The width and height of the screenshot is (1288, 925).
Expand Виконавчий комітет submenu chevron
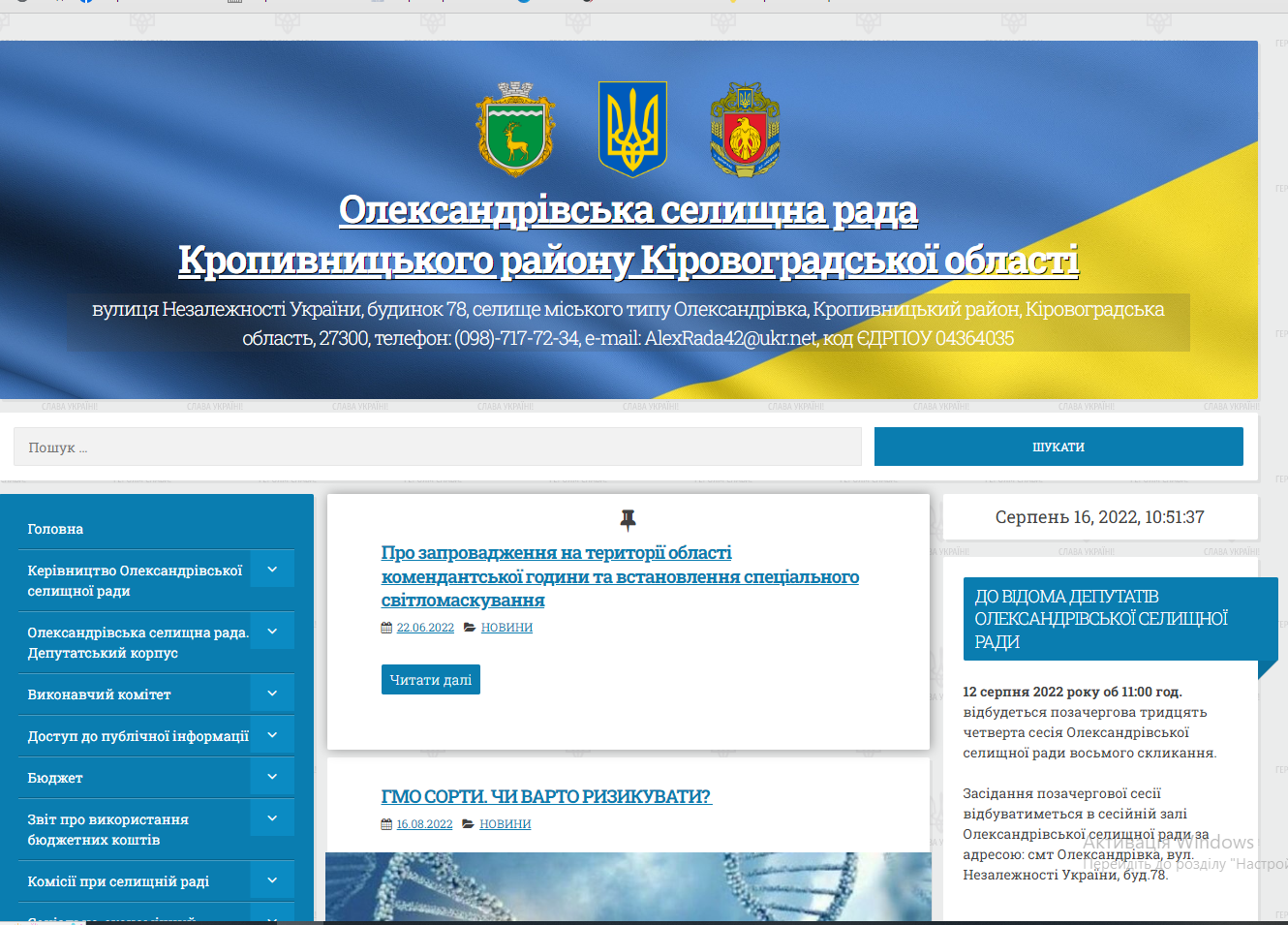click(272, 694)
